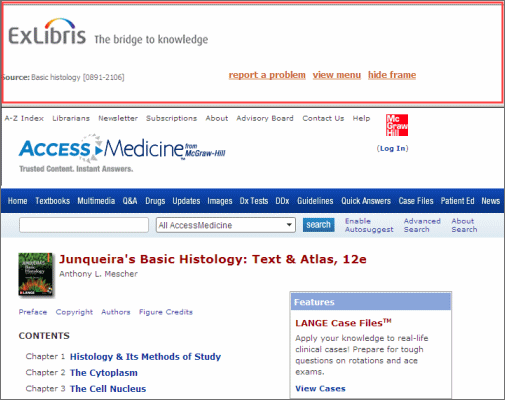Open the Advisory Board link
Screen dimensions: 505x400
265,118
